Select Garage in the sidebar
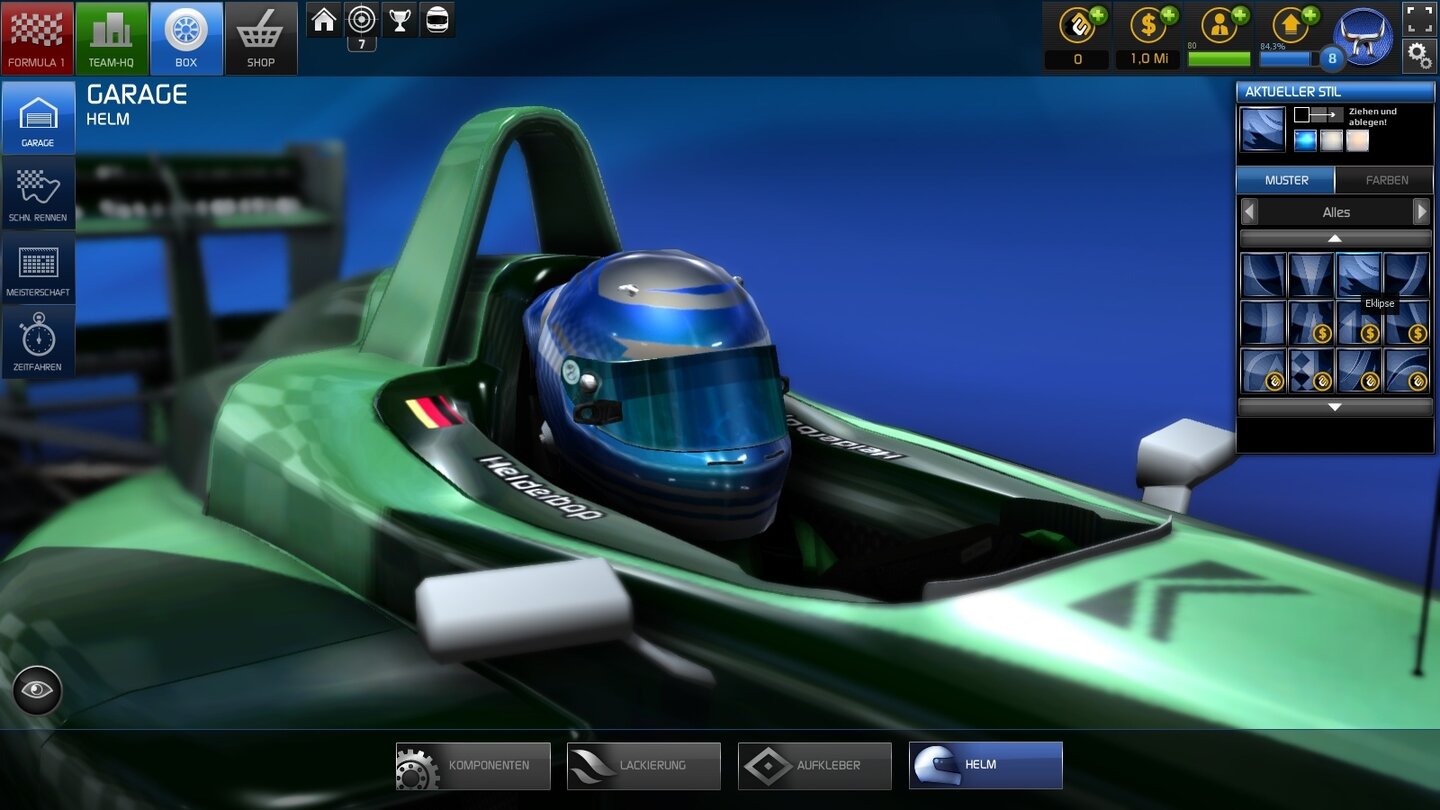Screen dimensions: 1440x810 coord(38,117)
